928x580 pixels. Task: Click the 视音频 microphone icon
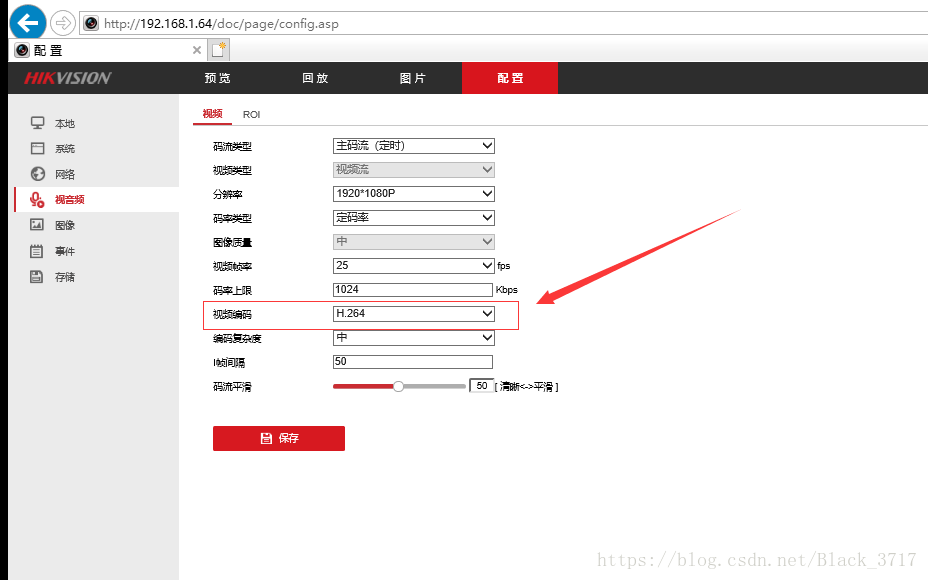pos(37,199)
